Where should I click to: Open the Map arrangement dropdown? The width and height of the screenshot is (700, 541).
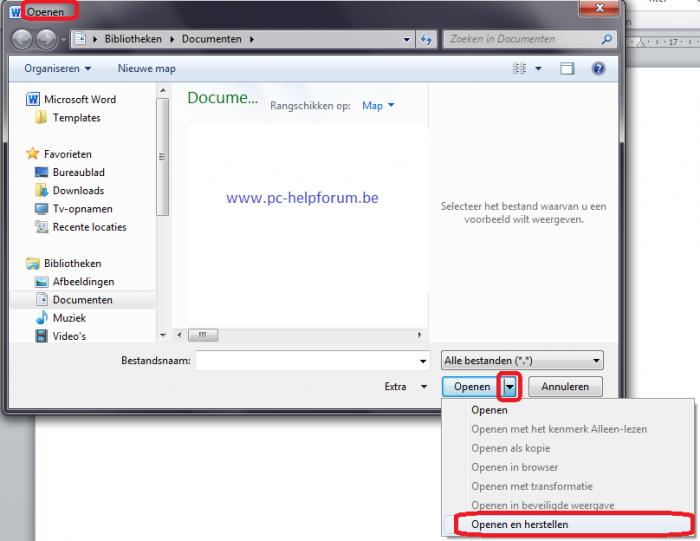[x=378, y=106]
